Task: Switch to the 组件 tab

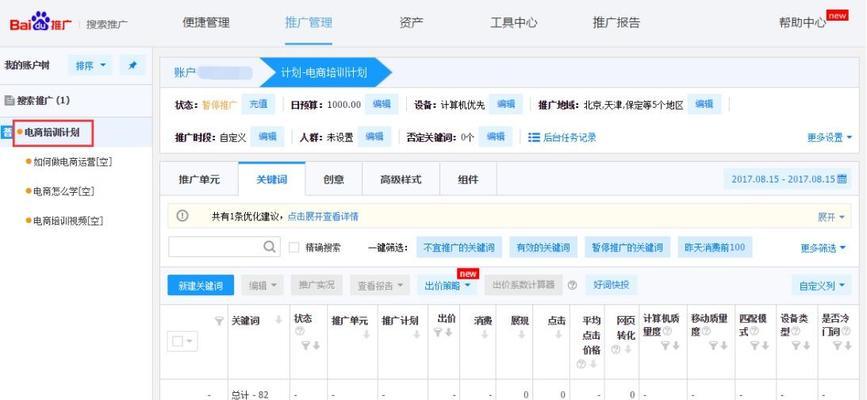Action: click(x=468, y=179)
